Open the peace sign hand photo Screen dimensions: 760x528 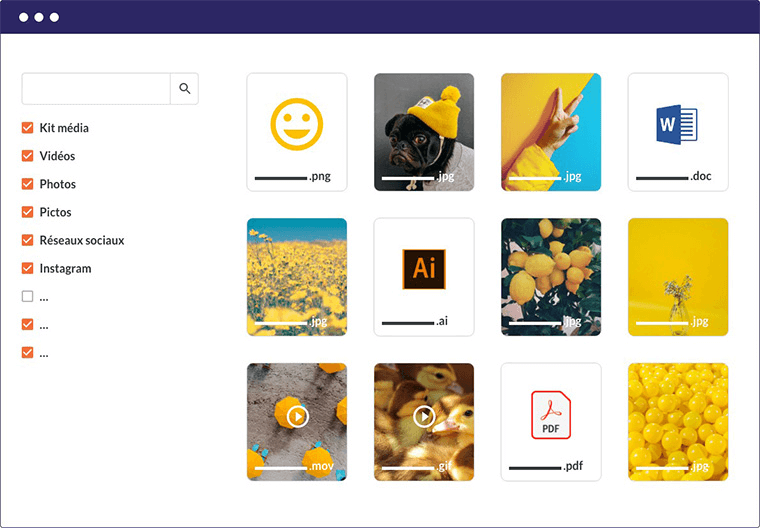click(551, 132)
